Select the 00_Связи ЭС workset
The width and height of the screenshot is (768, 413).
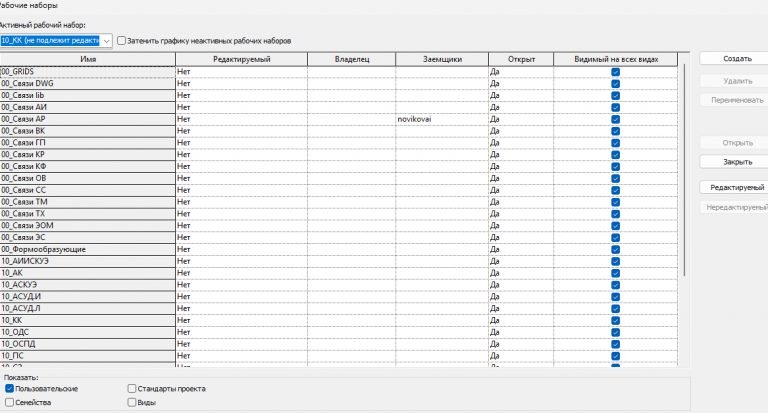88,237
